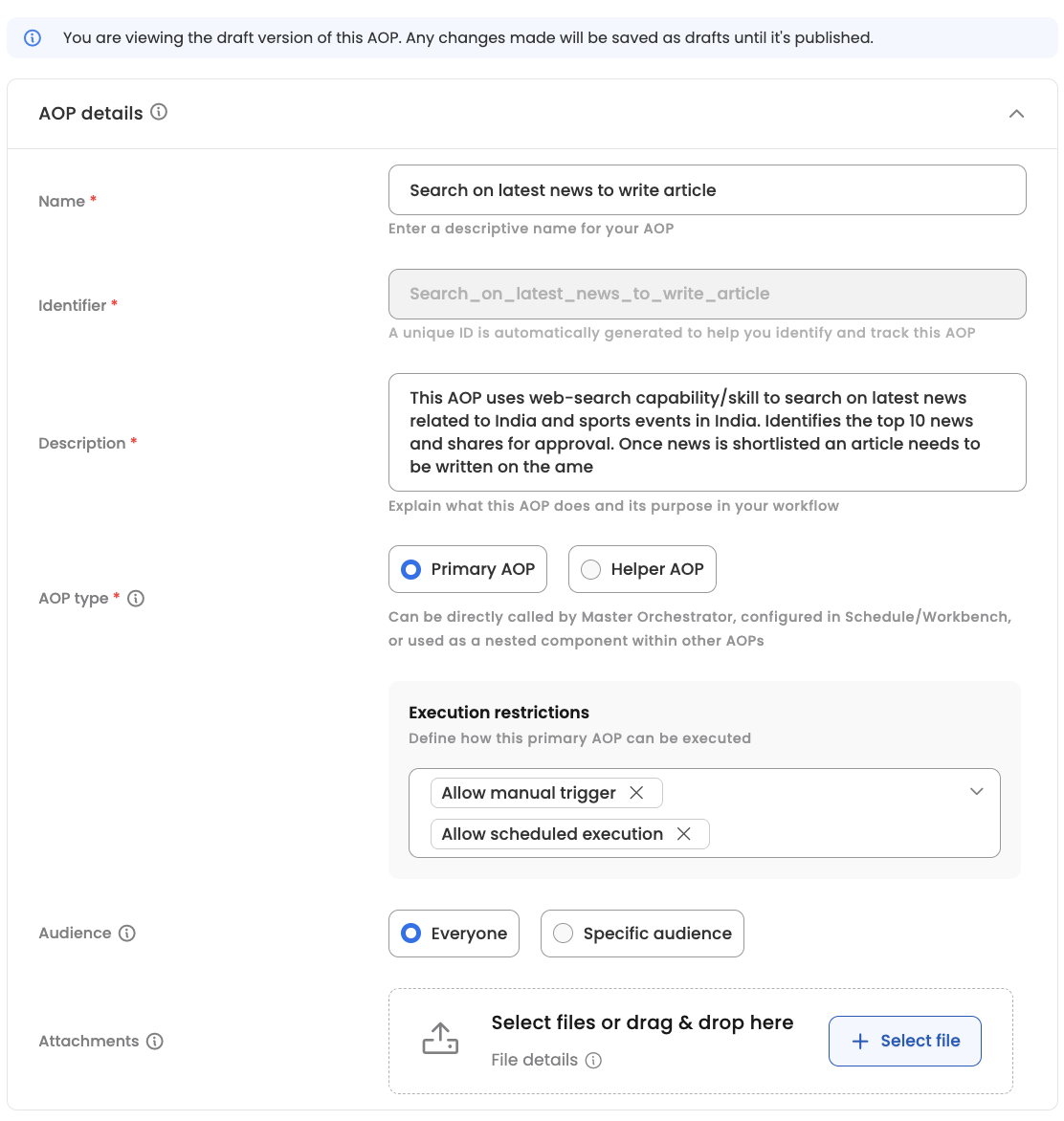Open the Execution restrictions dropdown
The width and height of the screenshot is (1064, 1121).
coord(976,792)
